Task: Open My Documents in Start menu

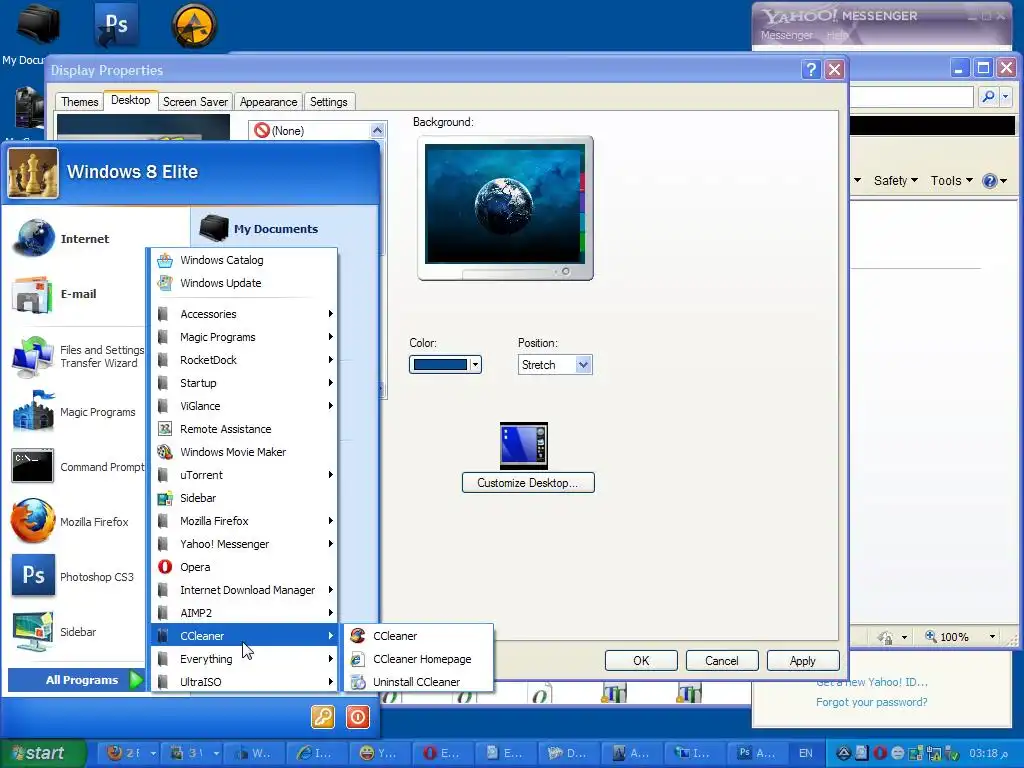Action: tap(259, 229)
